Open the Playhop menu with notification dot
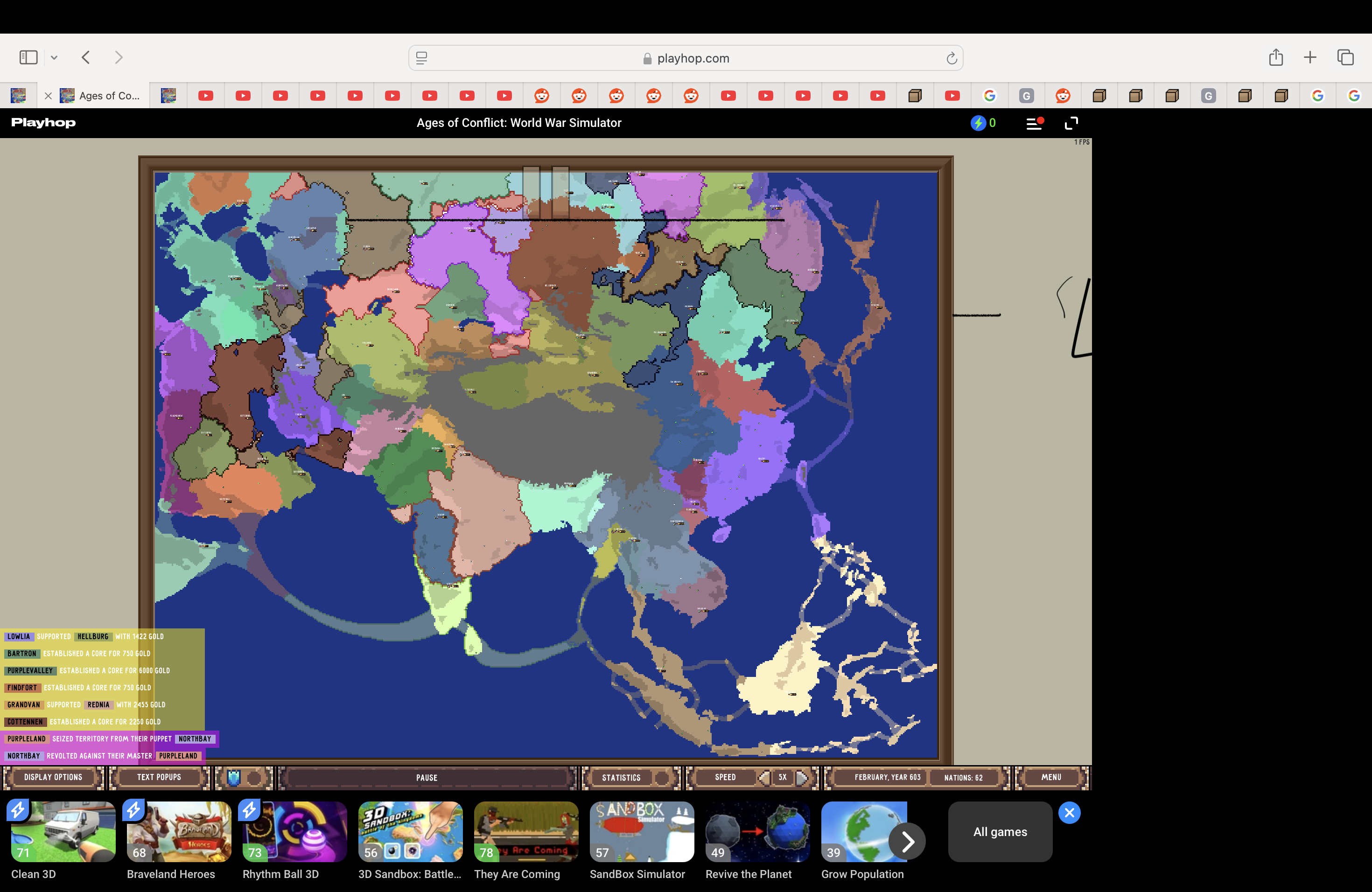The height and width of the screenshot is (892, 1372). coord(1035,123)
